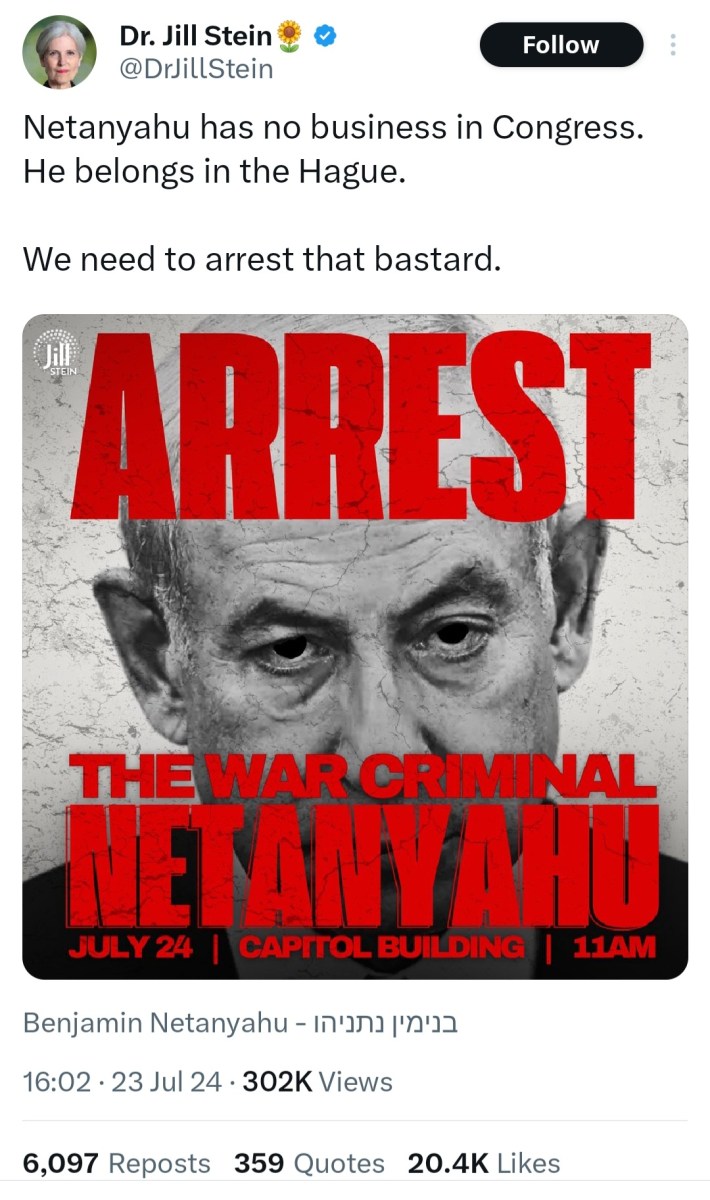Image resolution: width=710 pixels, height=1200 pixels.
Task: Click the sunflower emoji after the display name
Action: [x=290, y=37]
